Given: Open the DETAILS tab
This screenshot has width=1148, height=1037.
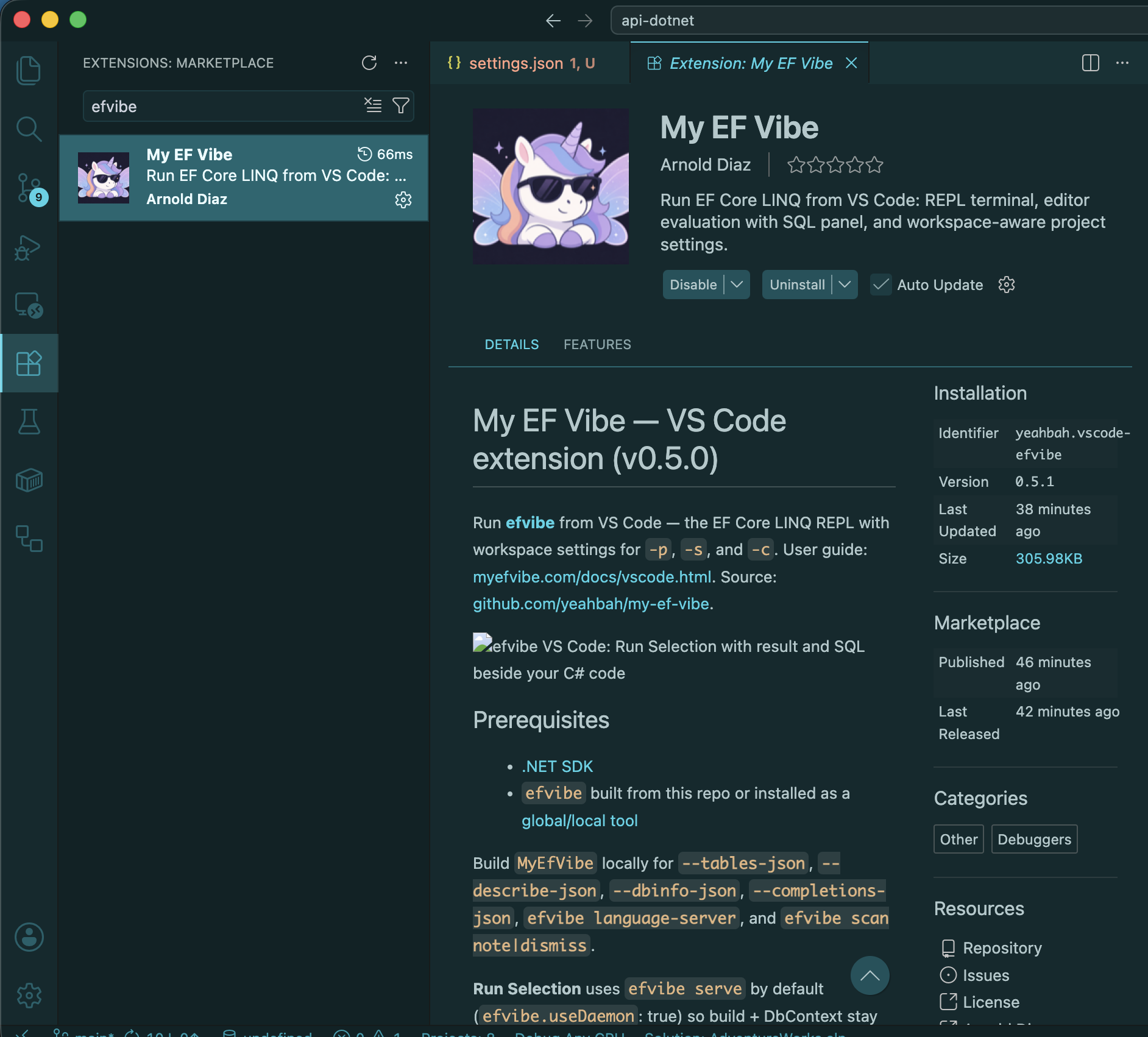Looking at the screenshot, I should click(512, 344).
